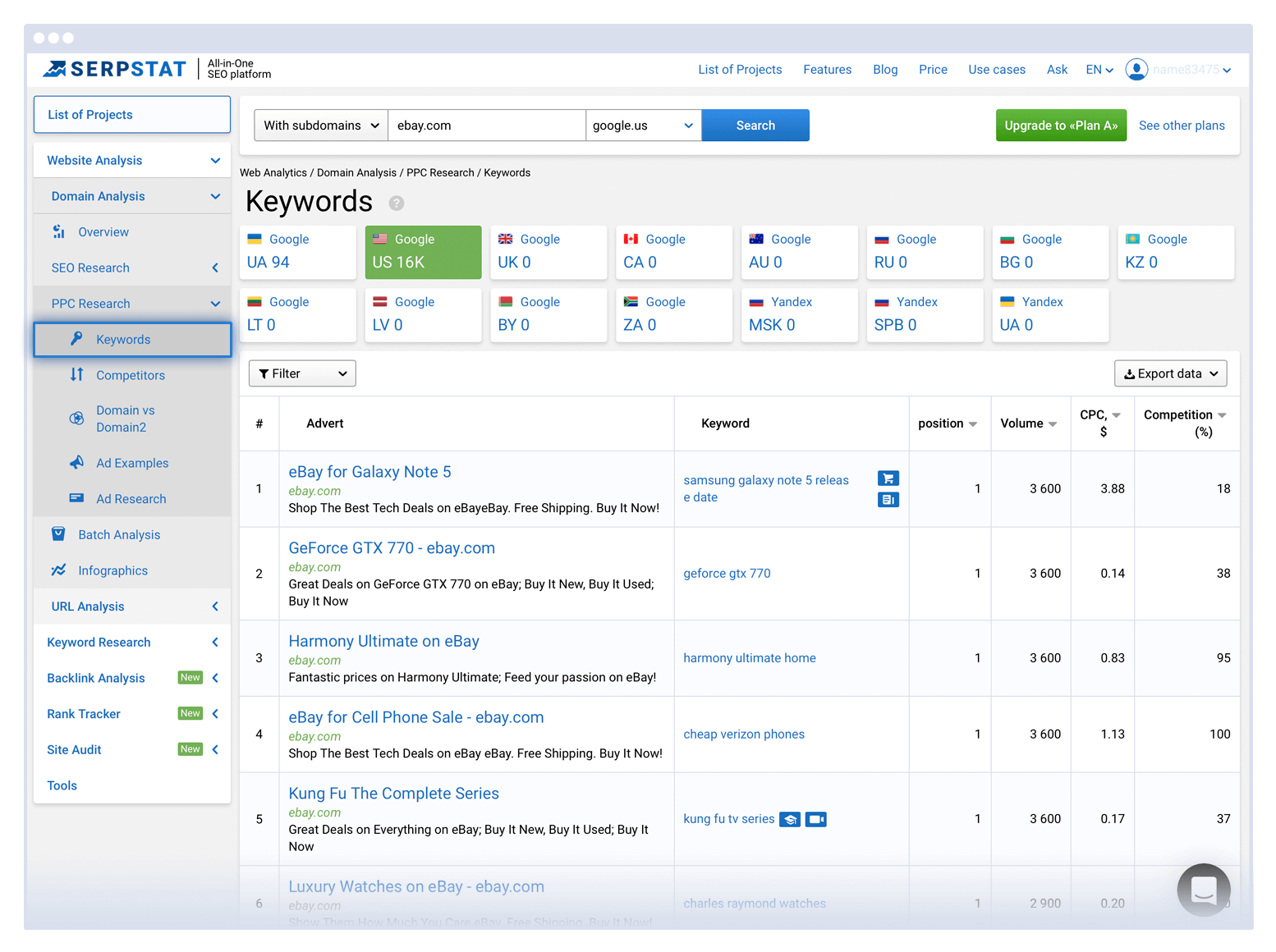Viewport: 1276px width, 952px height.
Task: Click the Ad Examples megaphone icon
Action: [x=76, y=463]
